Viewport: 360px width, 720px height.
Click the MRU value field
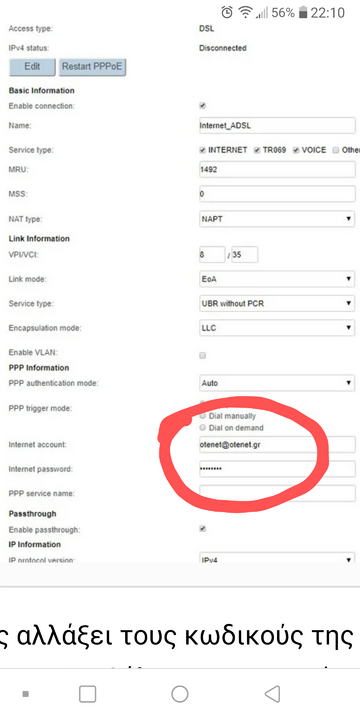277,169
